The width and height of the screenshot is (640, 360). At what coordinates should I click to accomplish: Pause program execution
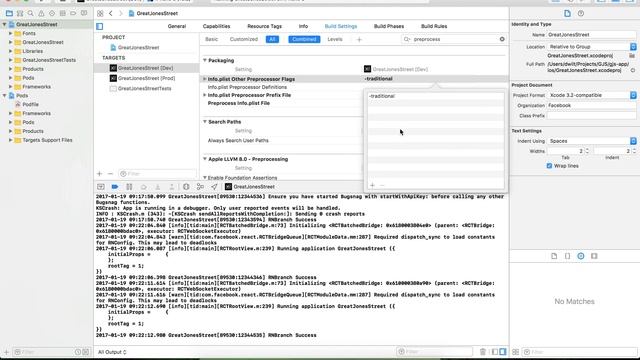tap(129, 187)
